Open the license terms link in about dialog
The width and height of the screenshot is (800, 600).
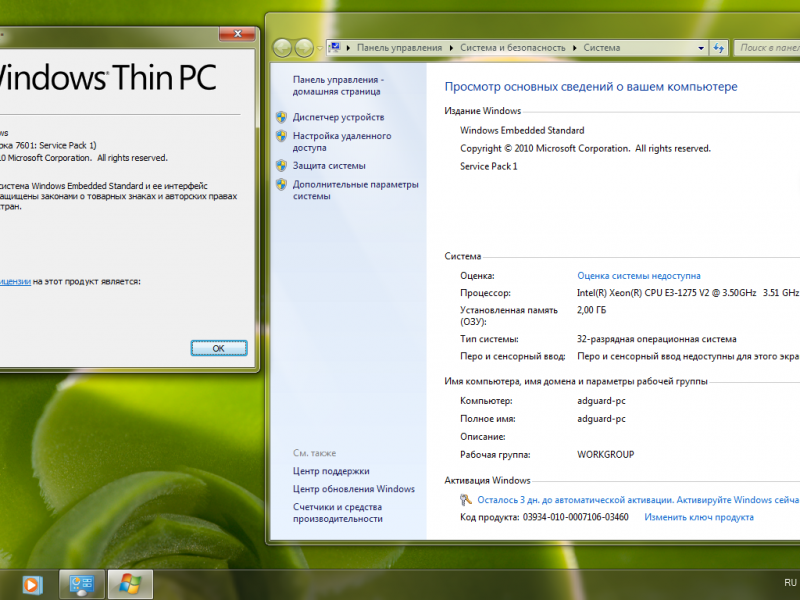coord(15,282)
